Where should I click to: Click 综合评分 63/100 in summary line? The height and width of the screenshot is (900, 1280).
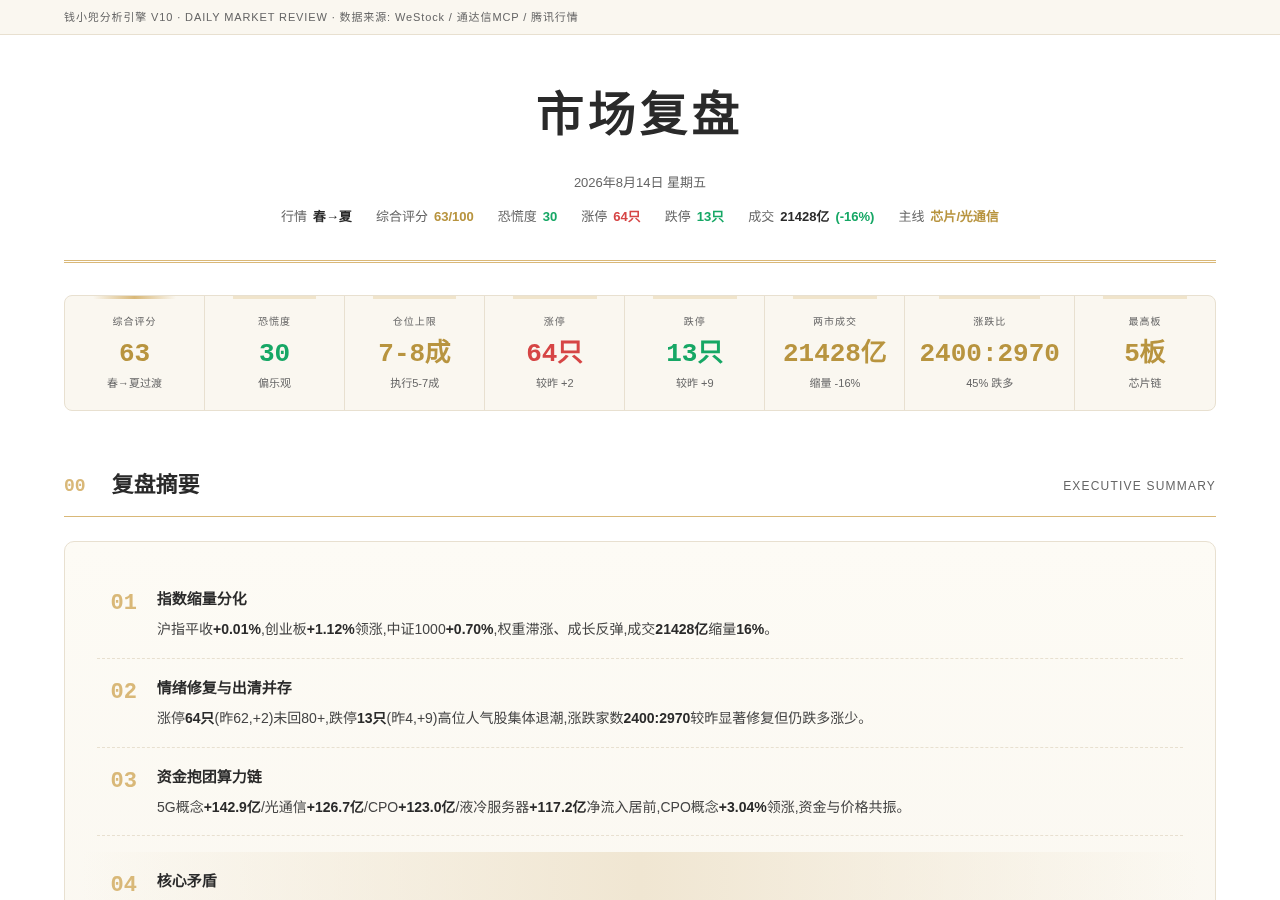tap(425, 216)
